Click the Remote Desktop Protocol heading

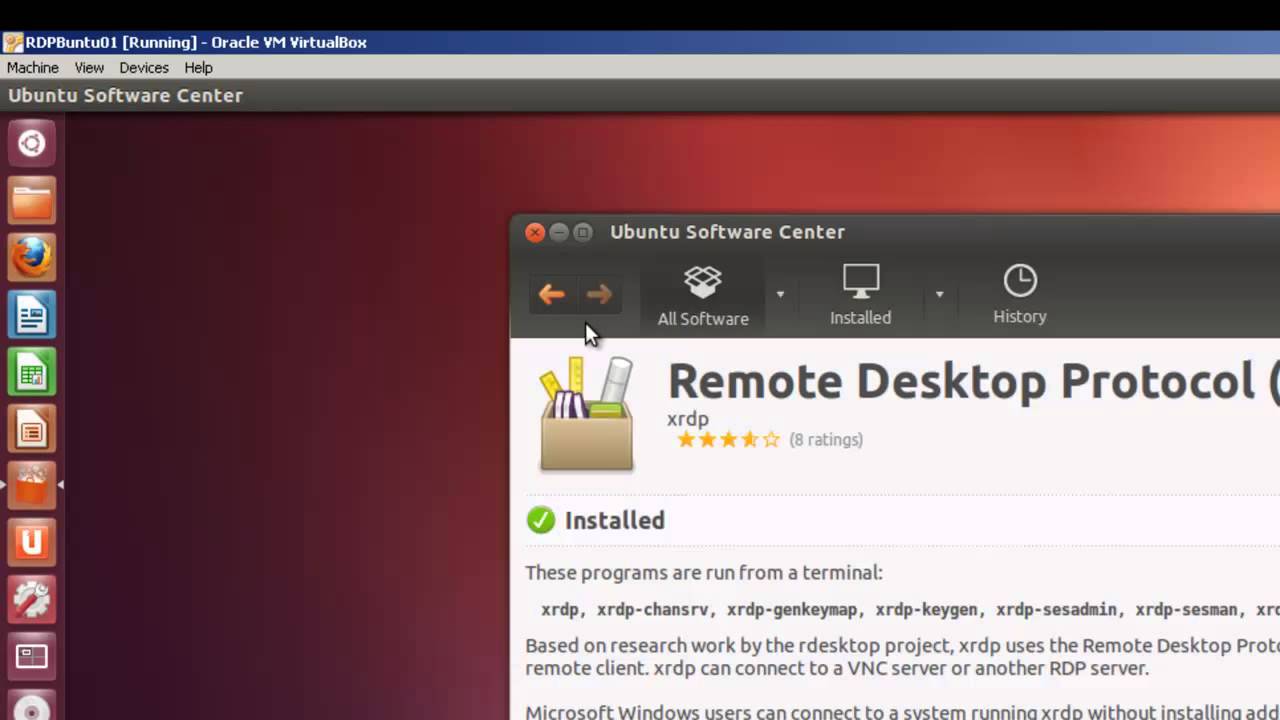click(x=973, y=381)
